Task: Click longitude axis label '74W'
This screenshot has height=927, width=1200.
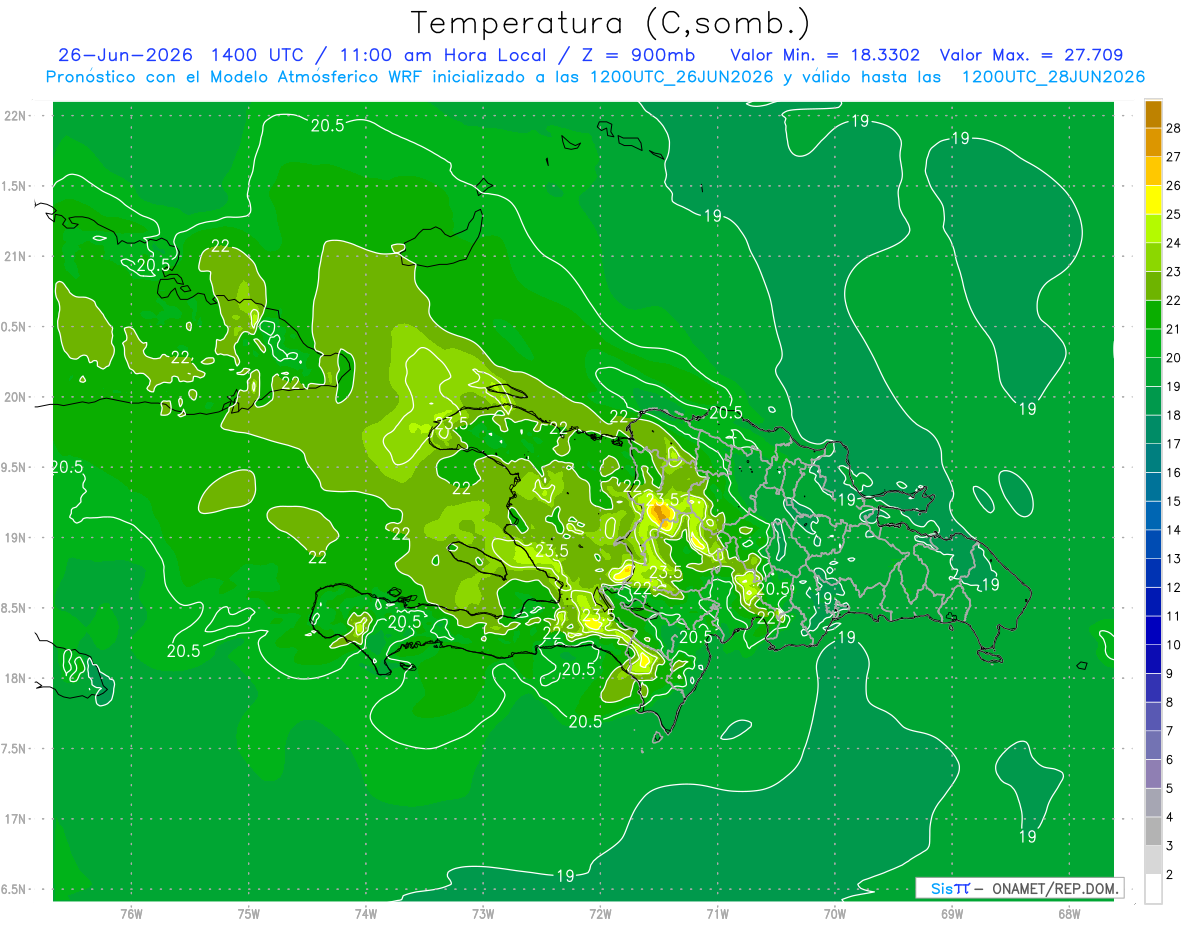Action: pos(366,913)
